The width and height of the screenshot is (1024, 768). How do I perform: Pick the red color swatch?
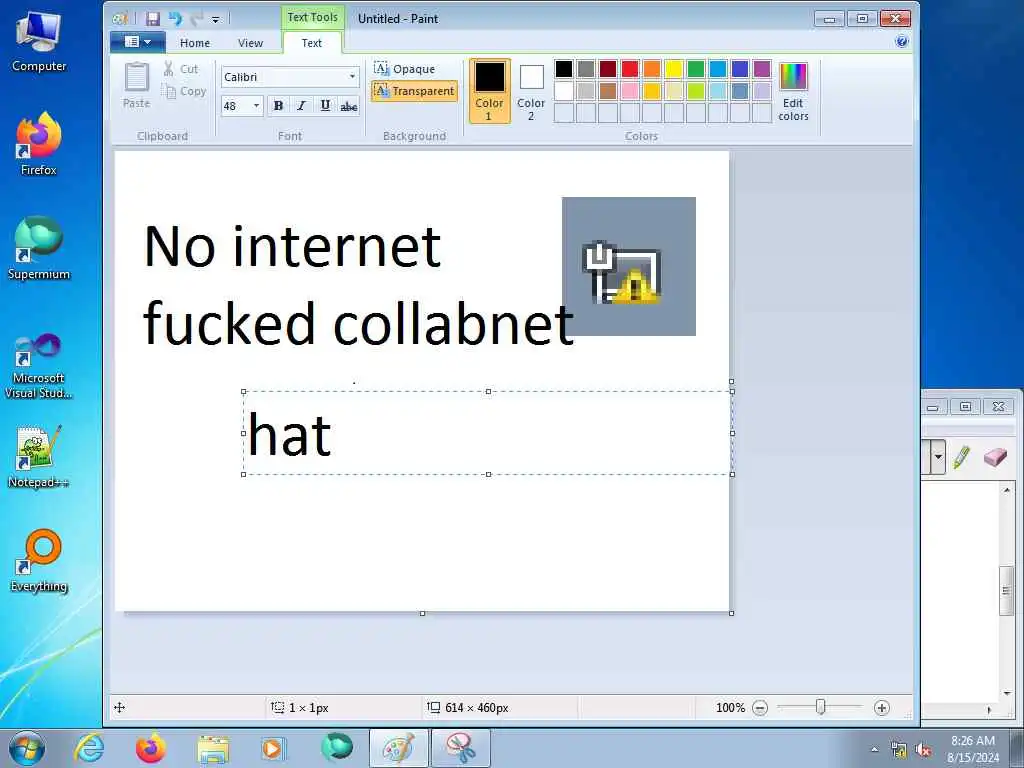[x=630, y=69]
